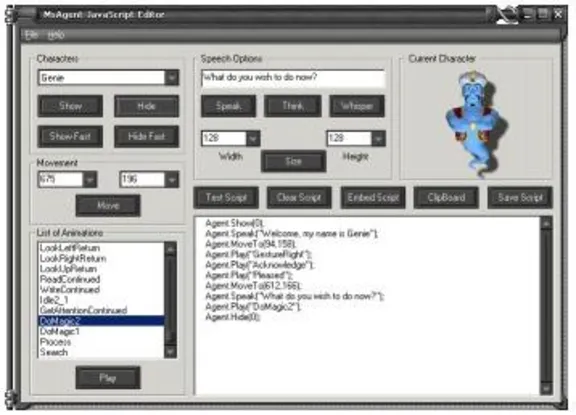The height and width of the screenshot is (415, 576).
Task: Minimize the MsAgent JavaScript Editor window
Action: [x=528, y=14]
